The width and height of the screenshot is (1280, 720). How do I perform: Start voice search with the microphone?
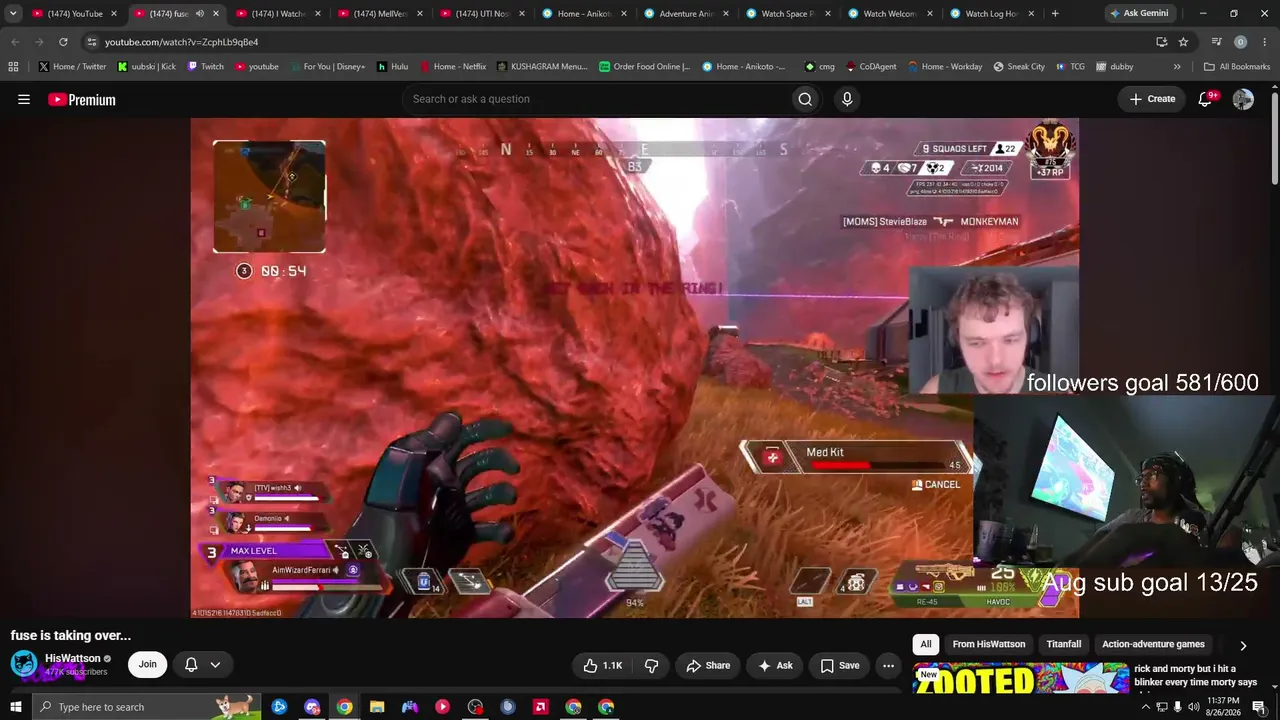tap(847, 99)
